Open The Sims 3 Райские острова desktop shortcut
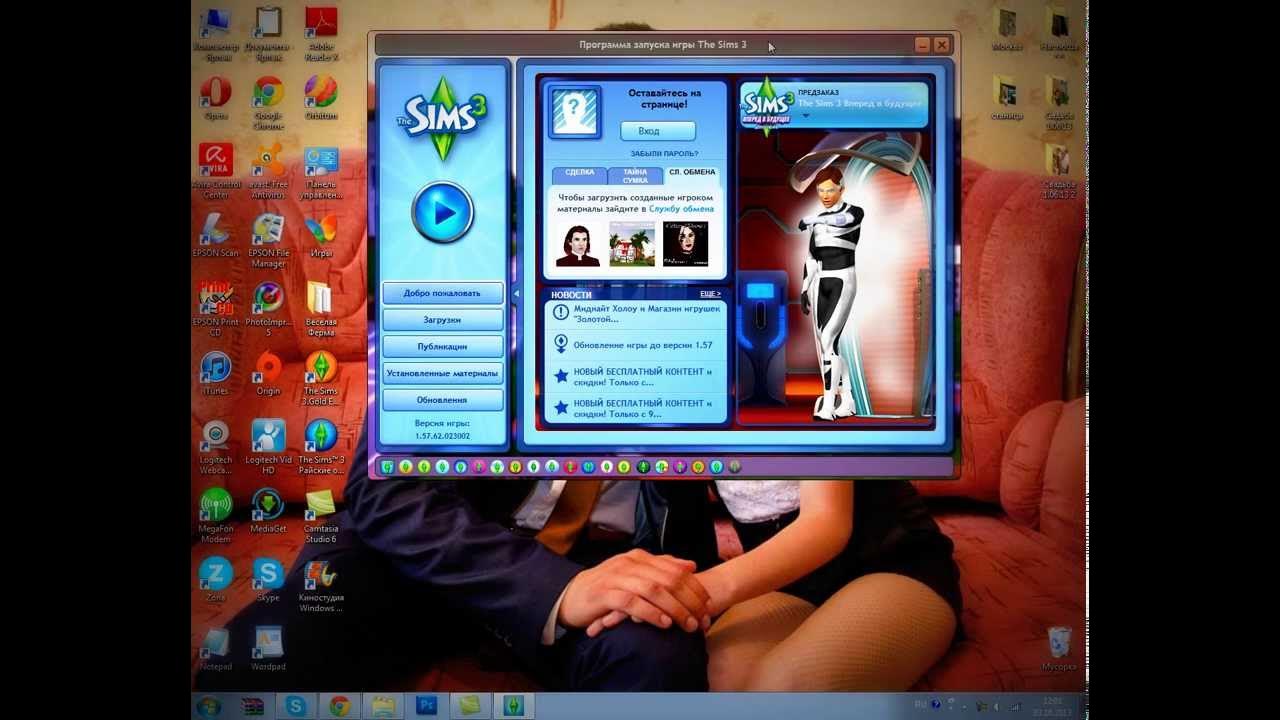This screenshot has height=720, width=1280. point(321,446)
